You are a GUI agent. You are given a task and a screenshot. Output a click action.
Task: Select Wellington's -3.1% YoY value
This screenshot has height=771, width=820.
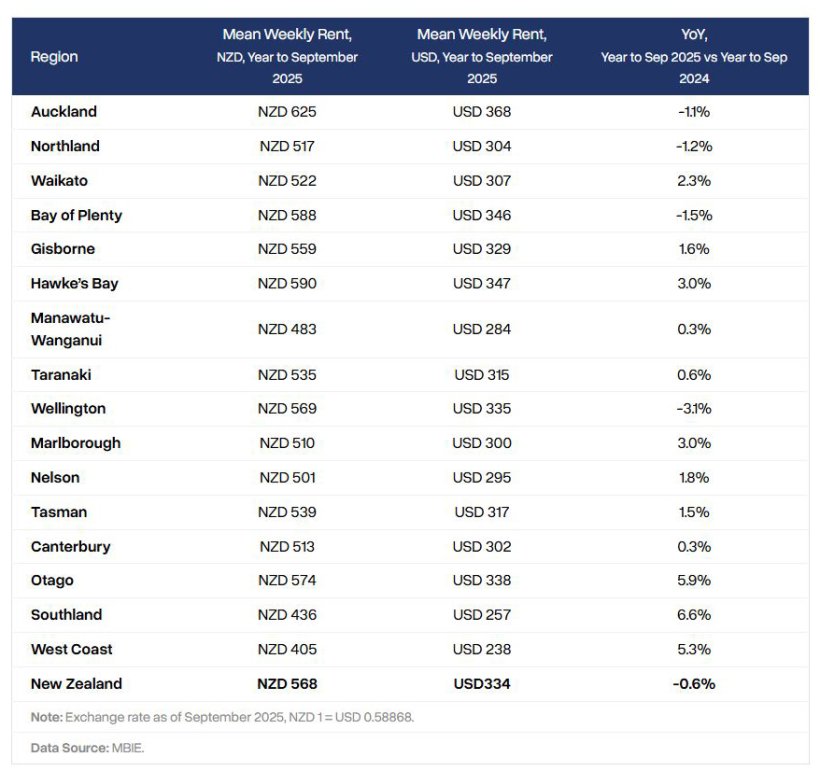pos(694,409)
